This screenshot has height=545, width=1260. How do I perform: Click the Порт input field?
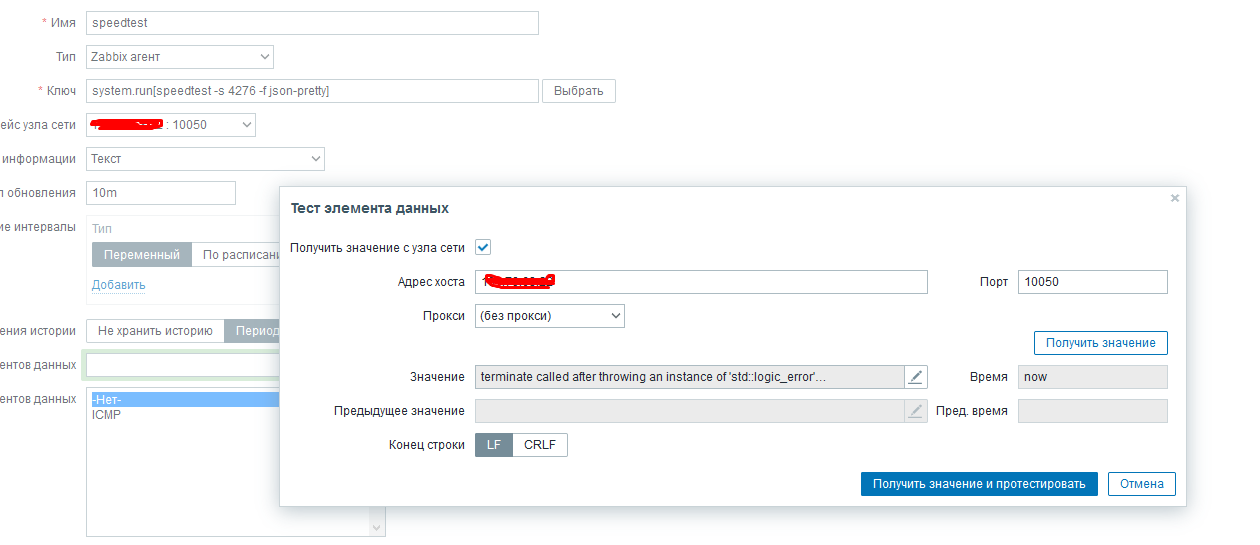coord(1092,282)
